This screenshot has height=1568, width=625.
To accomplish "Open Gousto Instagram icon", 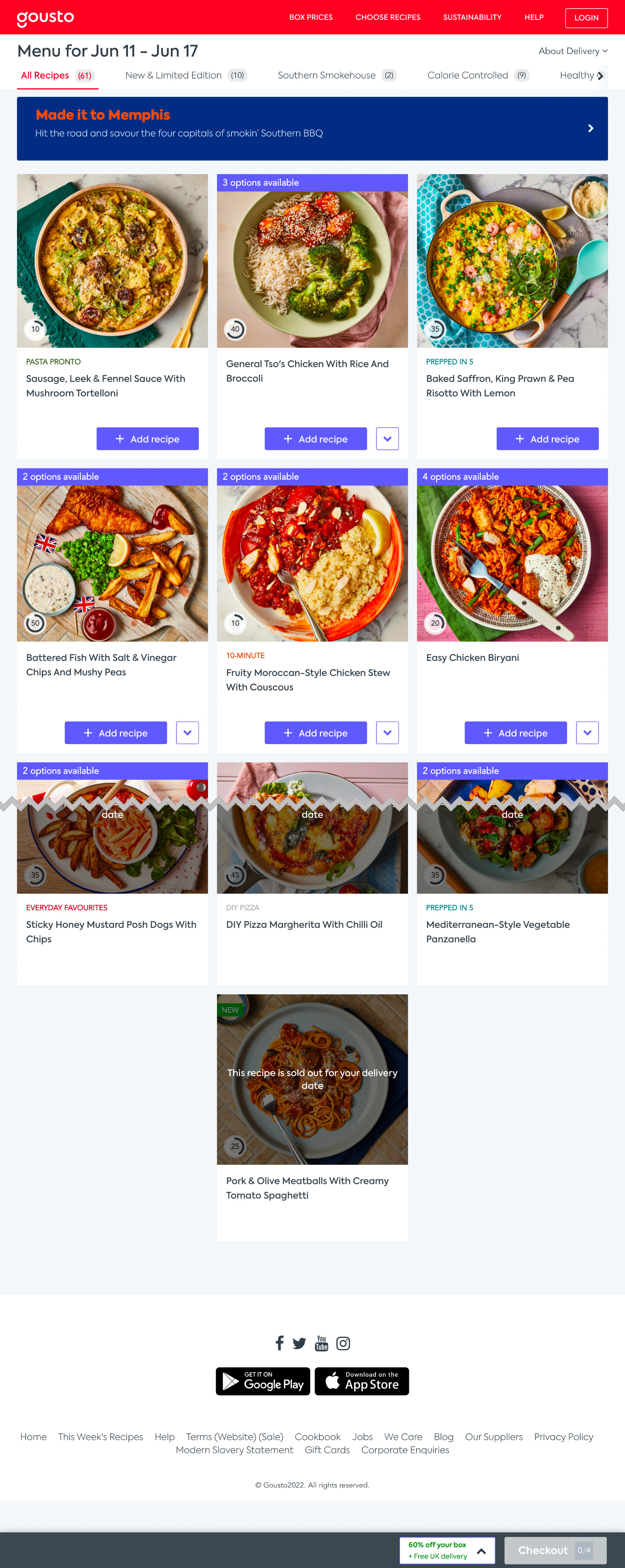I will coord(343,1343).
